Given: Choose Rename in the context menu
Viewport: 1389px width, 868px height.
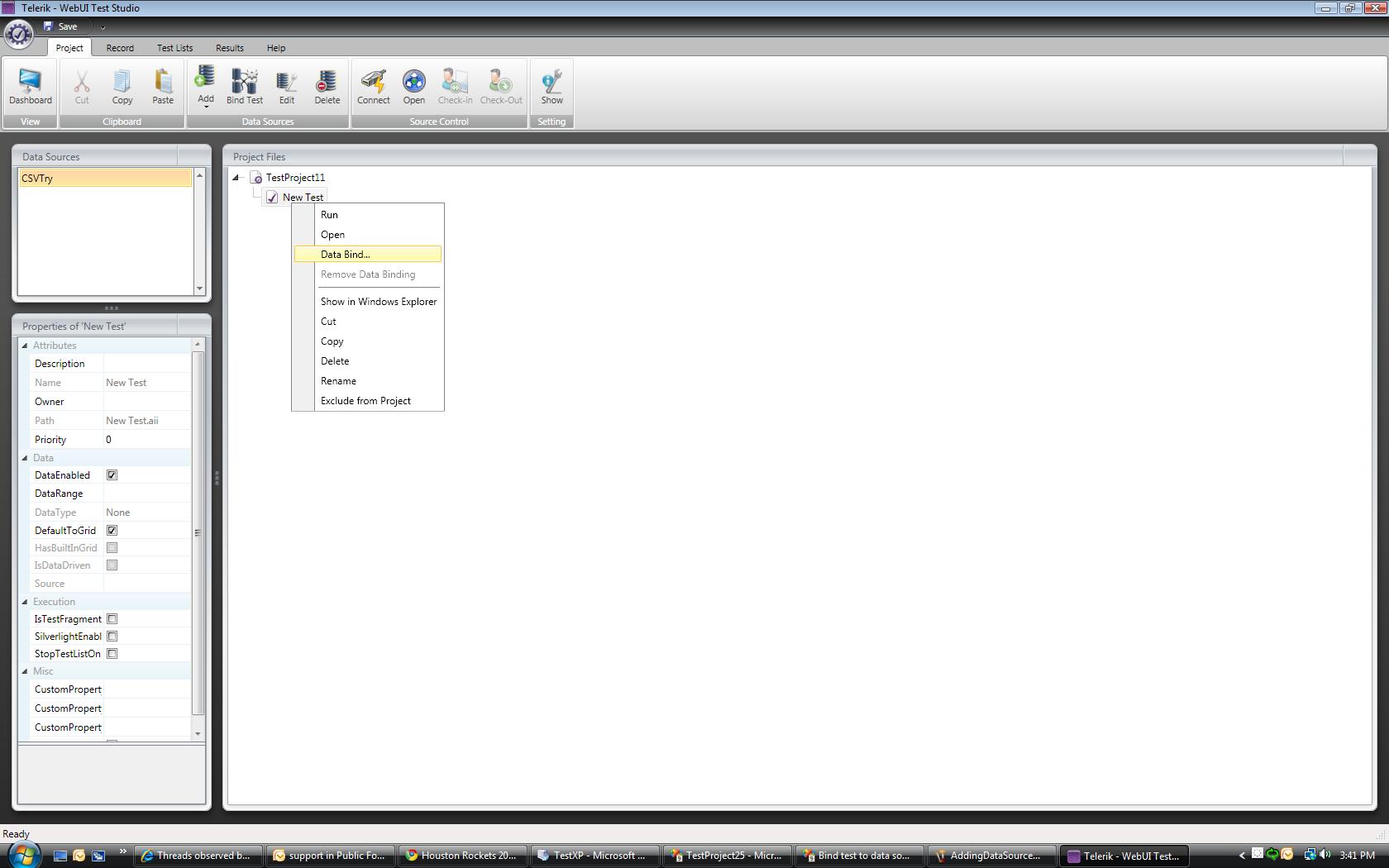Looking at the screenshot, I should point(368,381).
